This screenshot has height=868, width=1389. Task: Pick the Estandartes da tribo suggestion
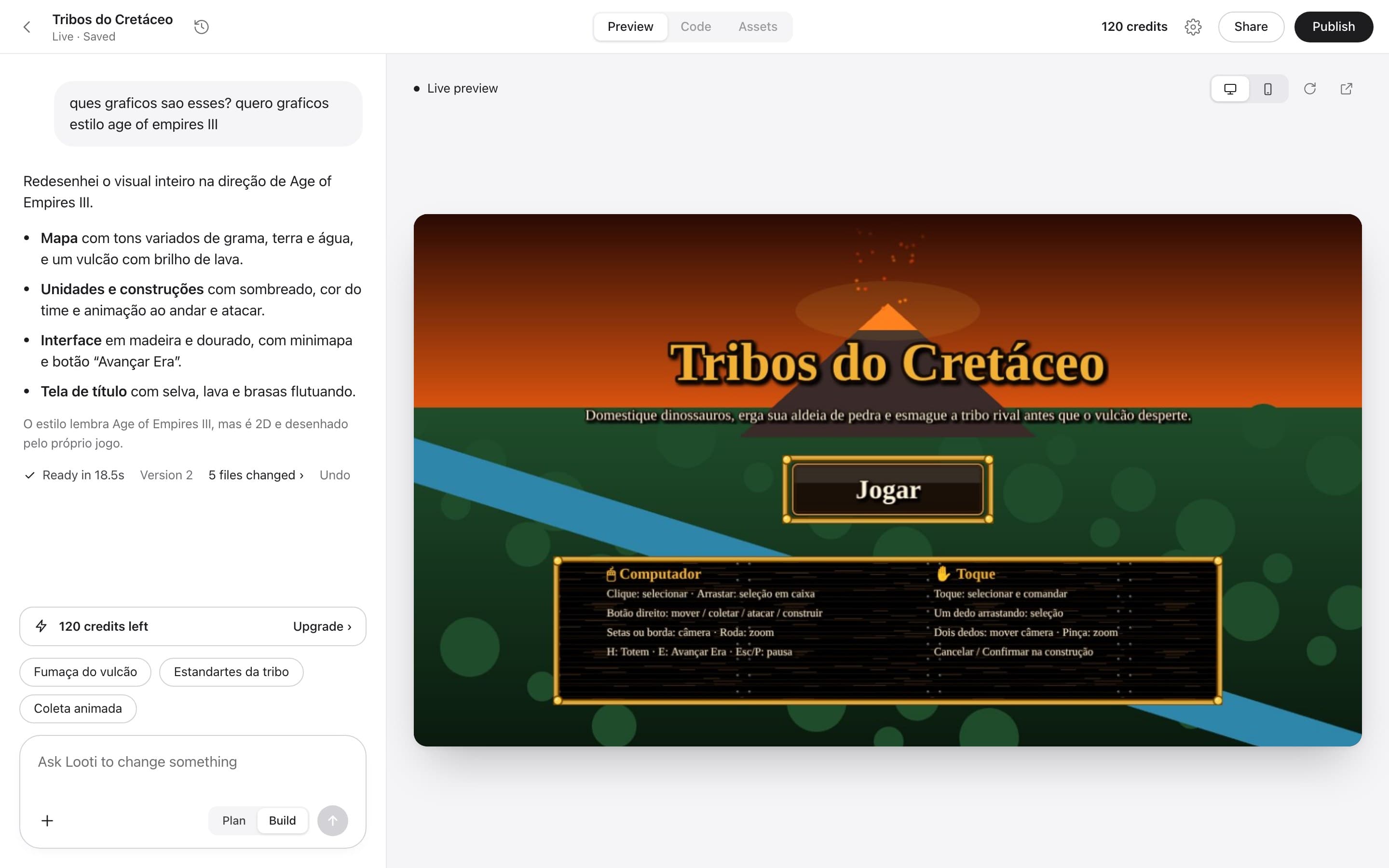coord(231,672)
